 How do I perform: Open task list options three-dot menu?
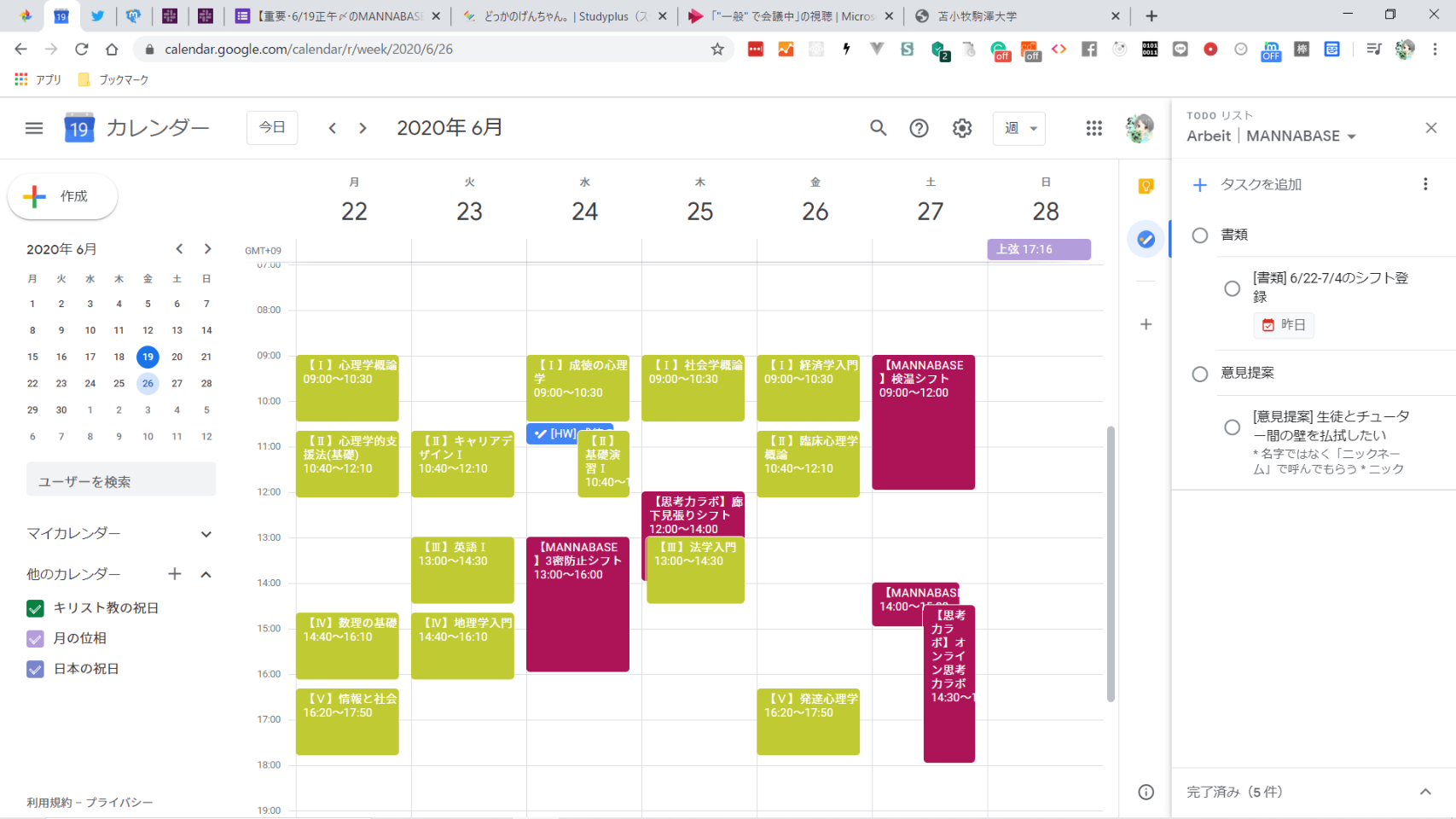click(x=1424, y=184)
